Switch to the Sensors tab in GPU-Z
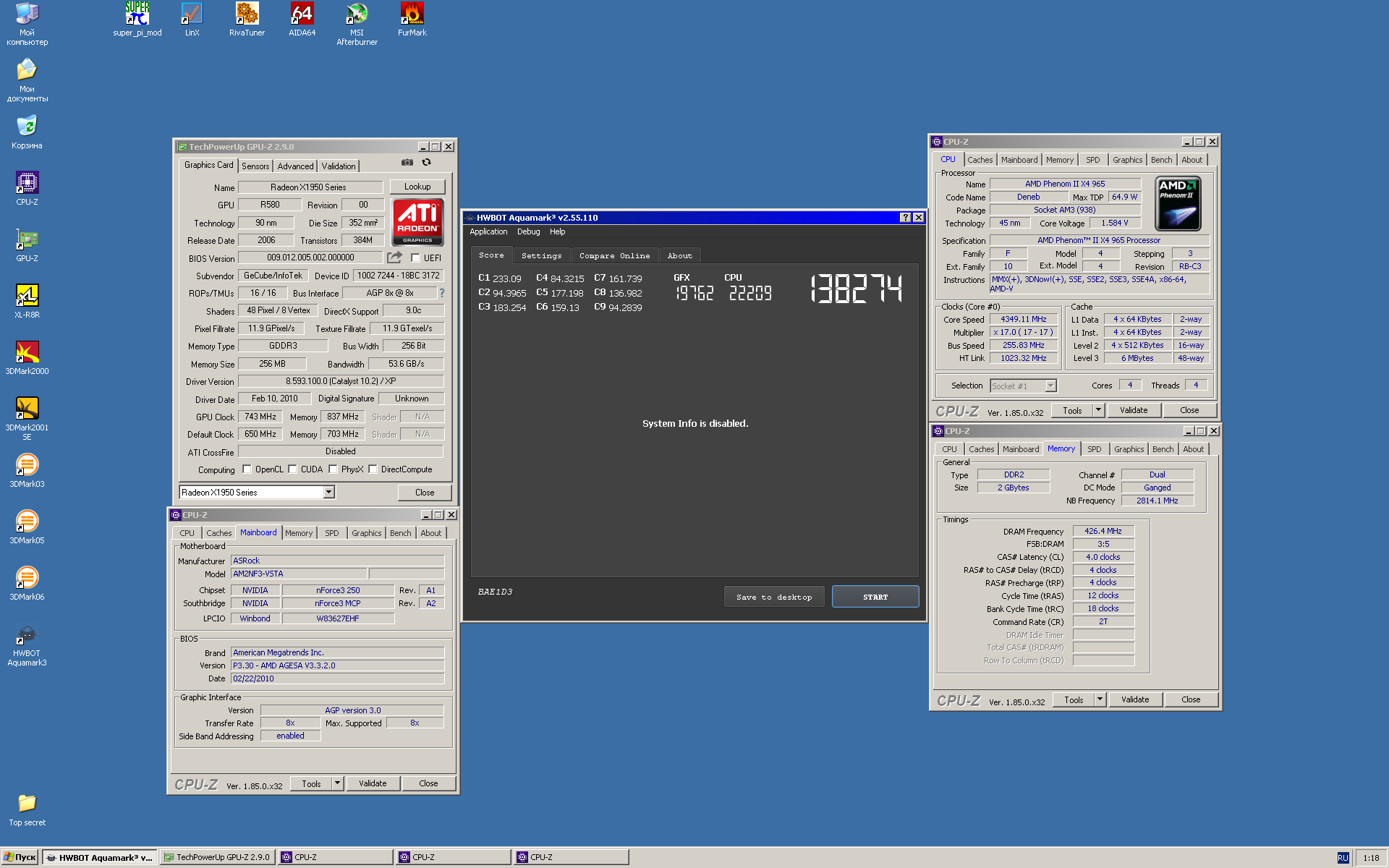 click(x=255, y=166)
